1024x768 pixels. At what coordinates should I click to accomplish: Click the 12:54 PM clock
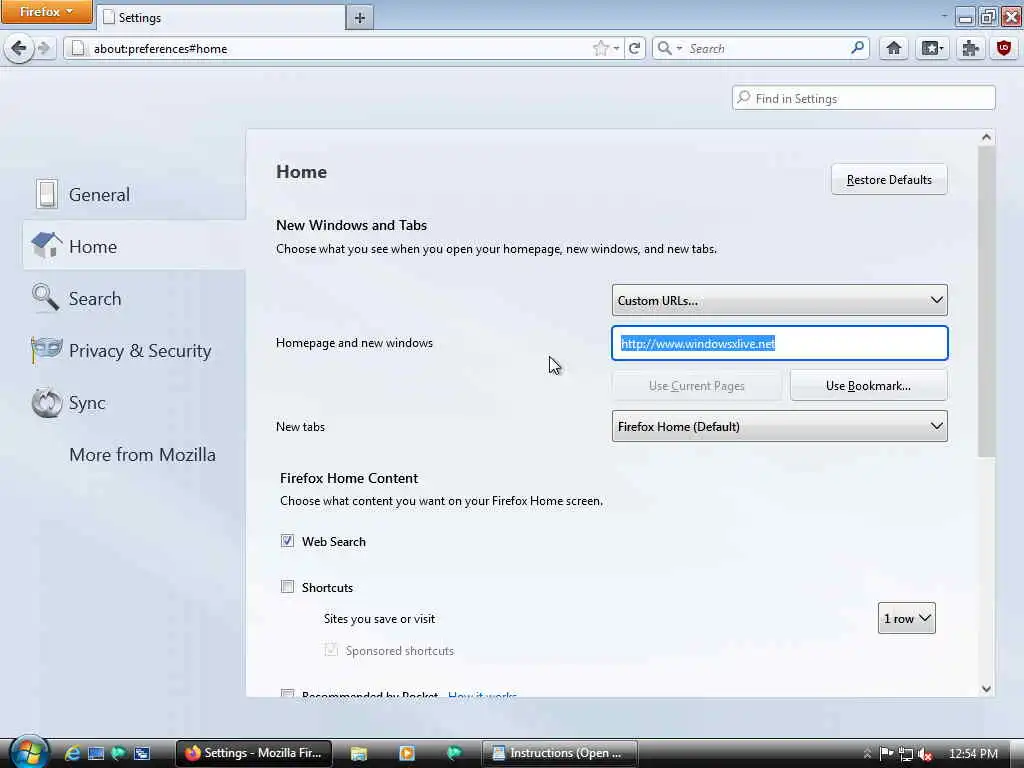pos(973,754)
